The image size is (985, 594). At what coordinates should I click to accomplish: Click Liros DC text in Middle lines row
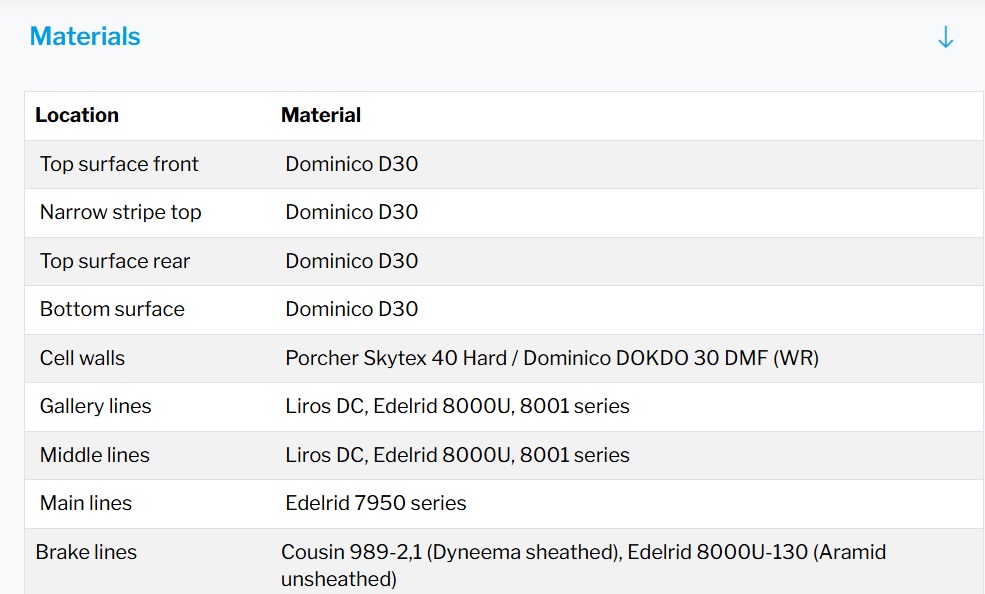324,455
